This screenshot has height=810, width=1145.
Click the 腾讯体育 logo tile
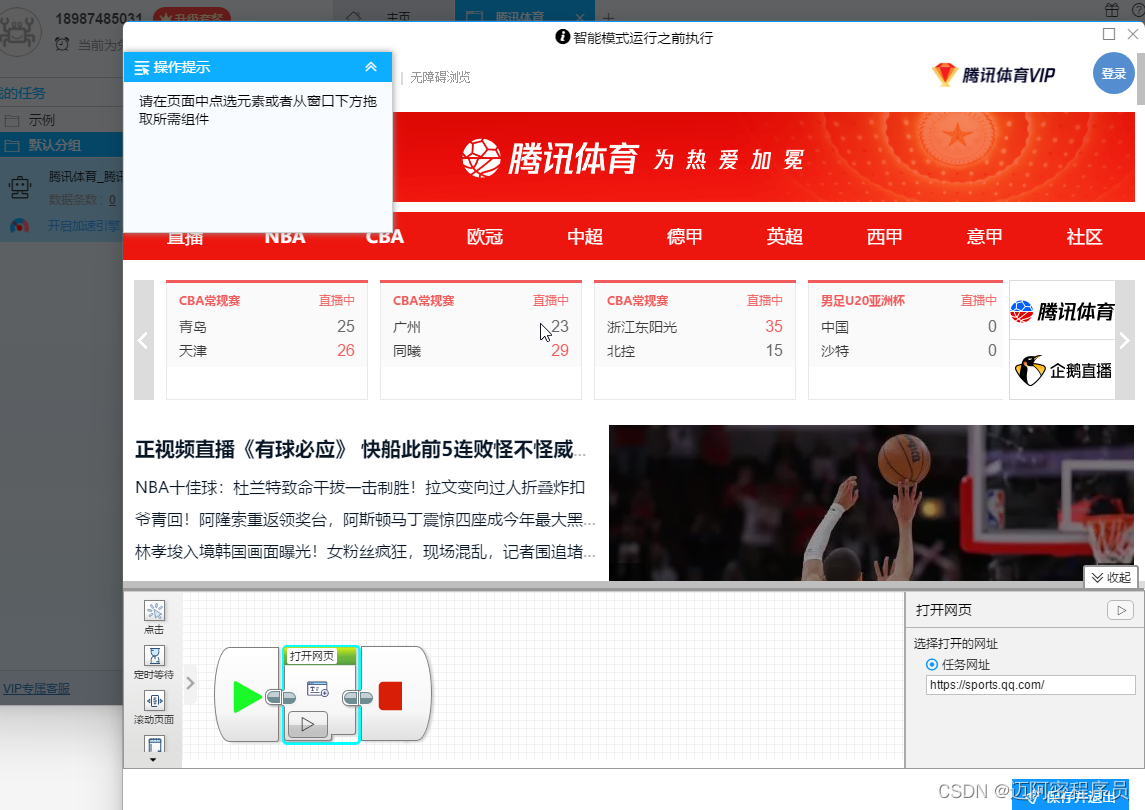1062,310
